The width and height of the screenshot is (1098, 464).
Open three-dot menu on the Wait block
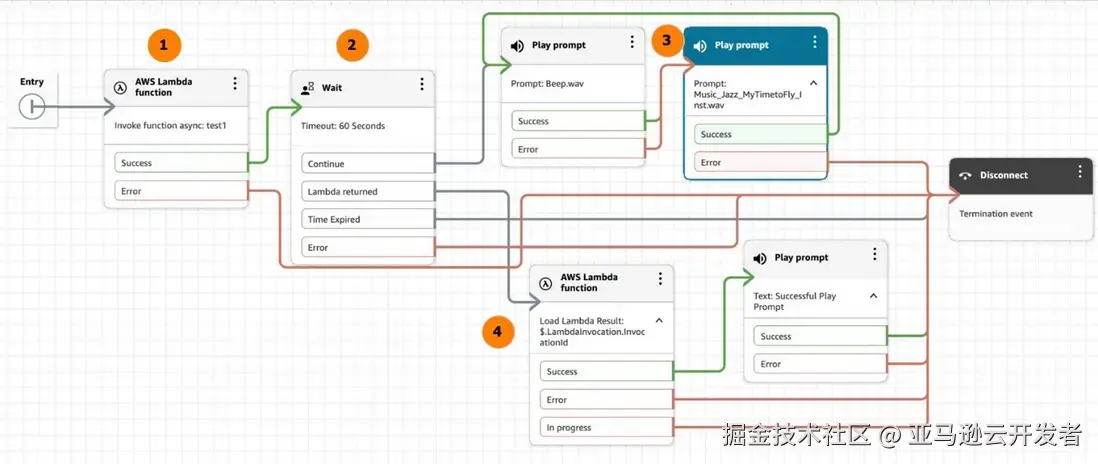pyautogui.click(x=422, y=85)
